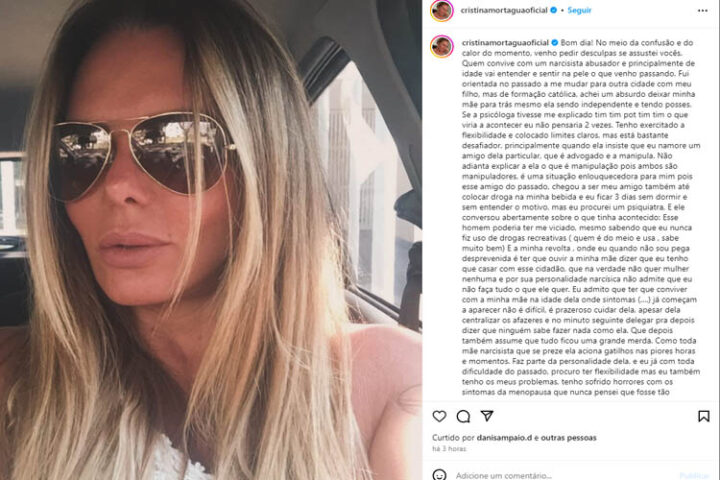Share the post with the paper plane icon
The height and width of the screenshot is (480, 720).
[x=487, y=416]
